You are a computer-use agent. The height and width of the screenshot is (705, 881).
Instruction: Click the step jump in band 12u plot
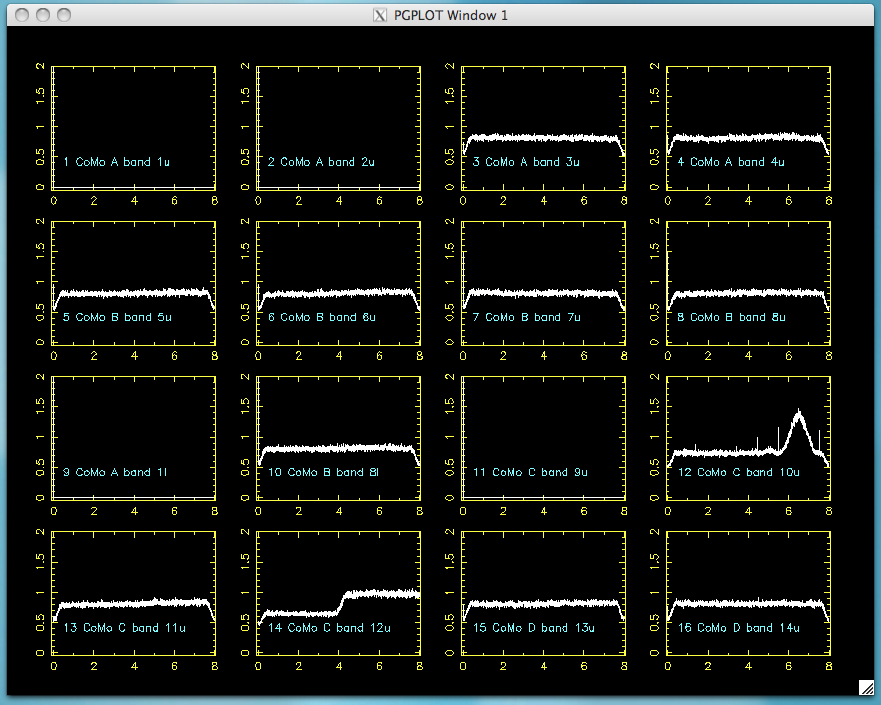pyautogui.click(x=341, y=602)
